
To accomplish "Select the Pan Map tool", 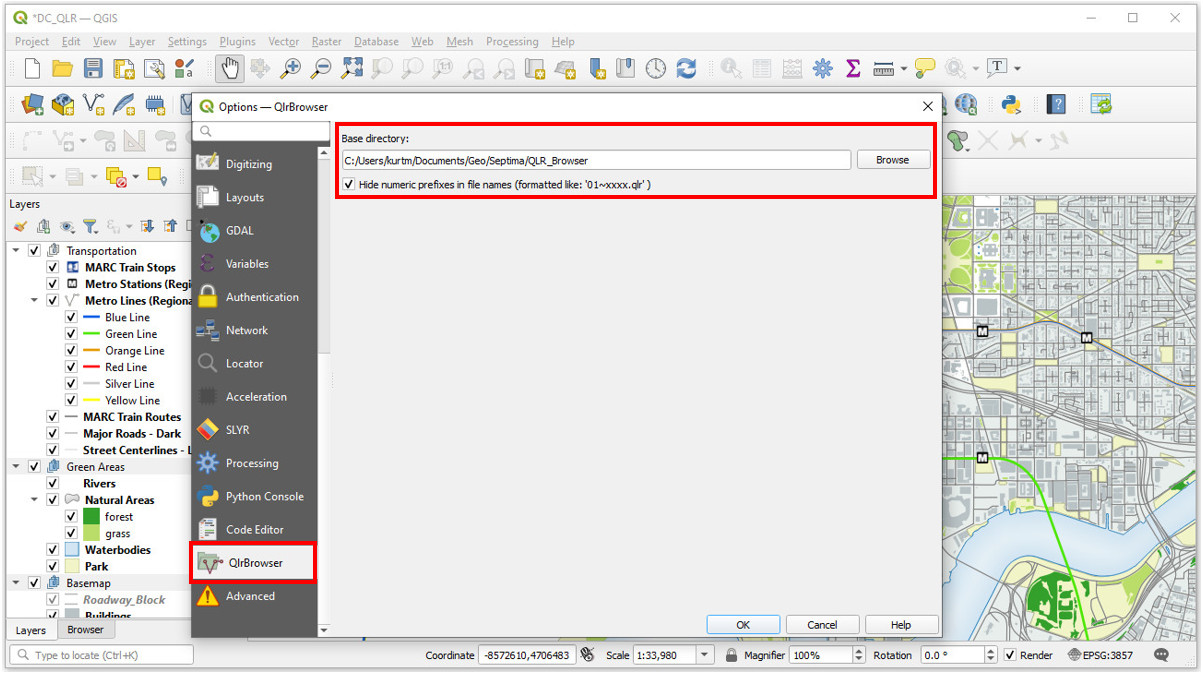I will point(229,68).
